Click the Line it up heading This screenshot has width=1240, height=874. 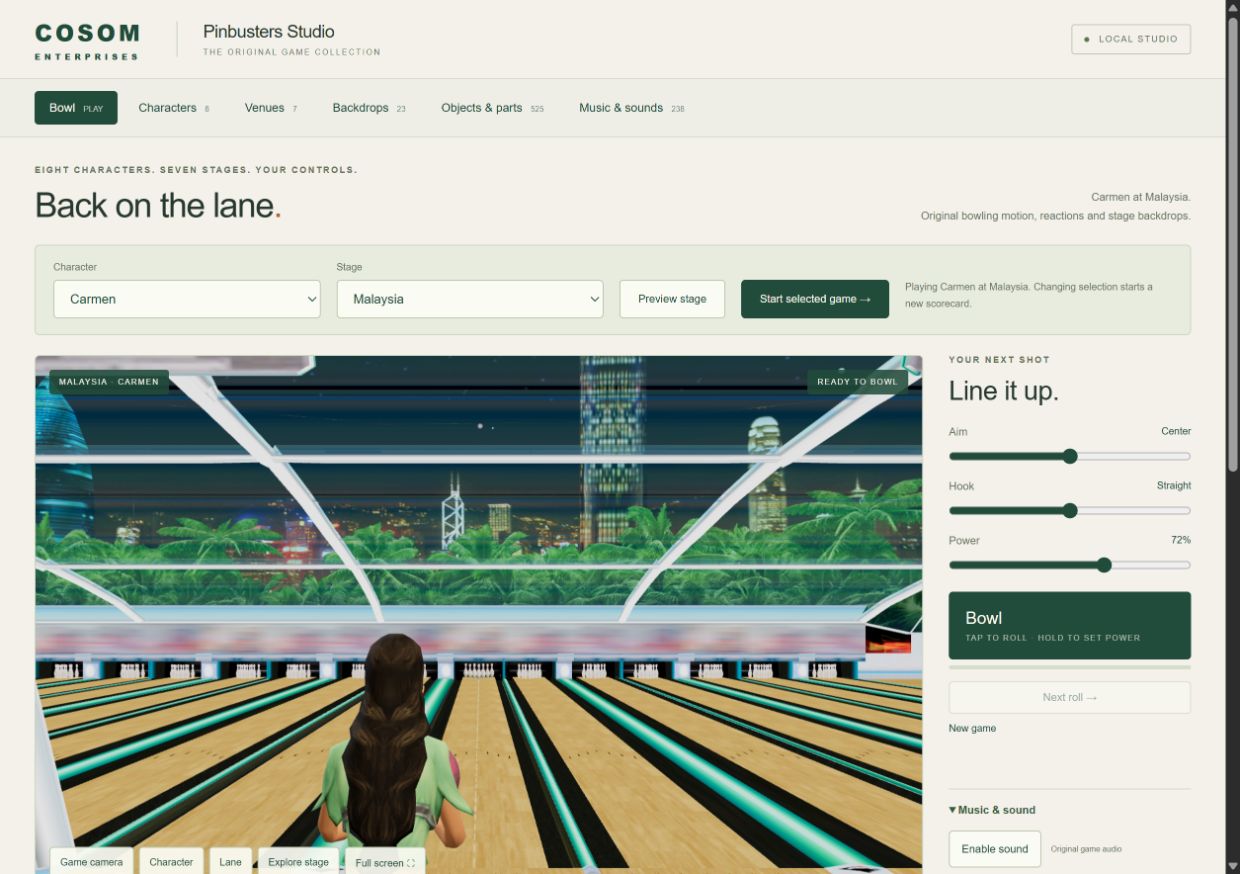1003,391
